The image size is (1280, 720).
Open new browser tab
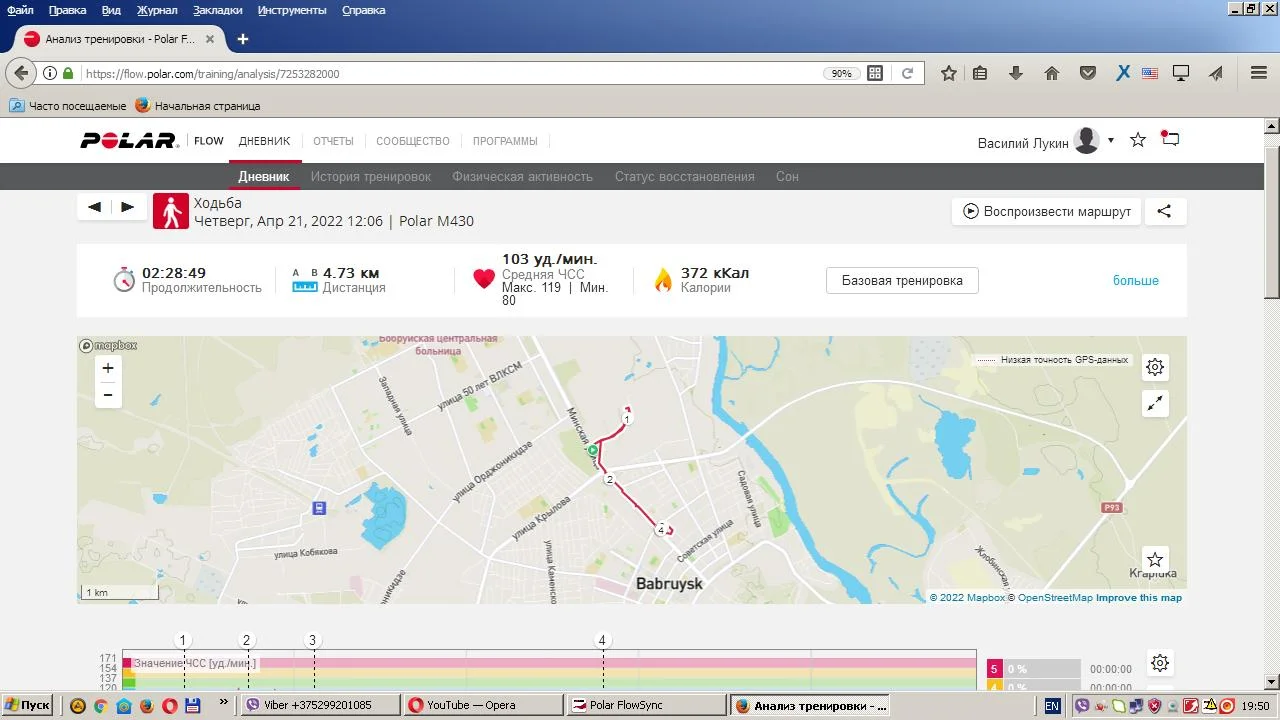pos(242,39)
